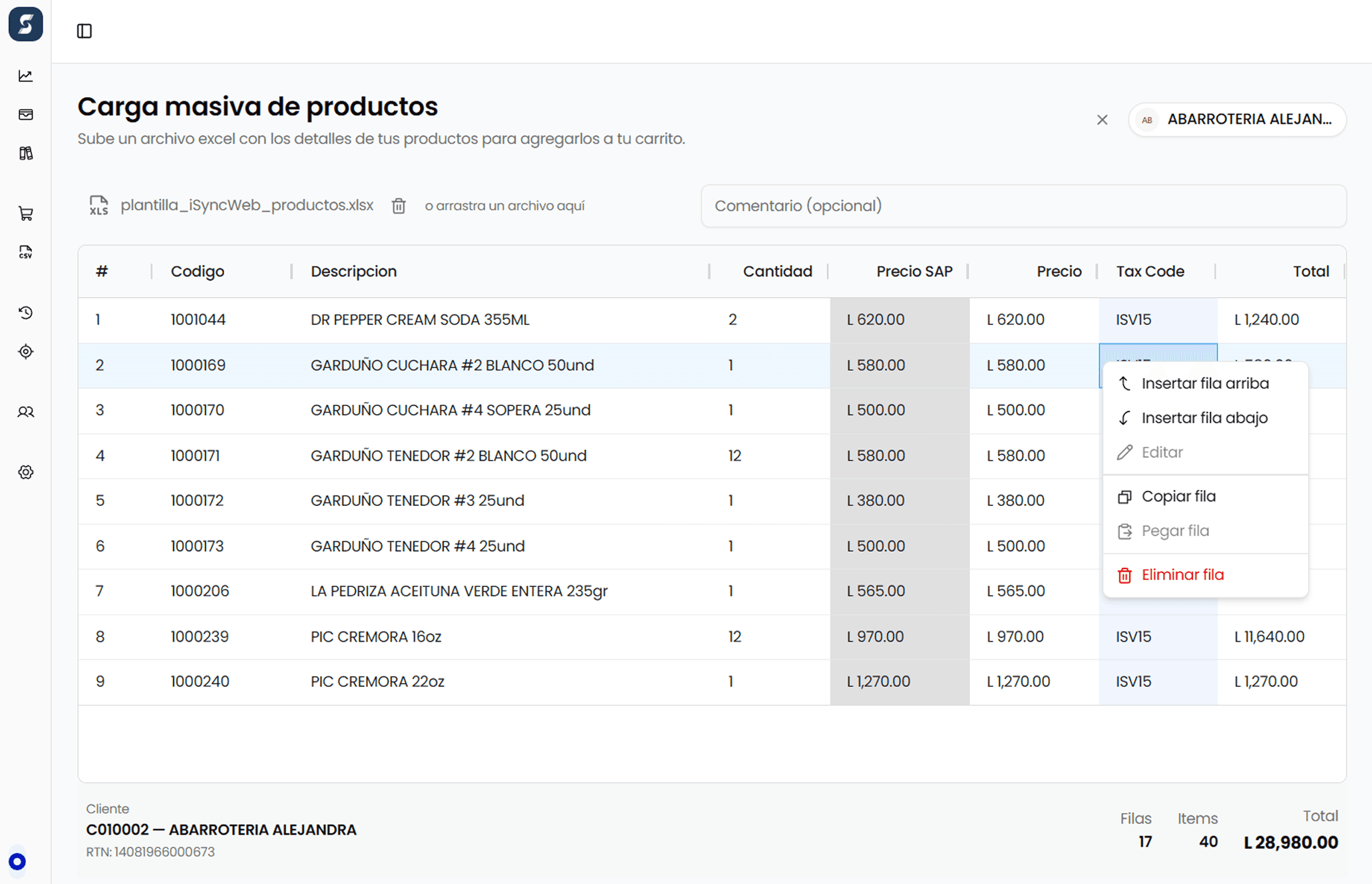Select Insertar fila abajo from context menu

click(1206, 418)
